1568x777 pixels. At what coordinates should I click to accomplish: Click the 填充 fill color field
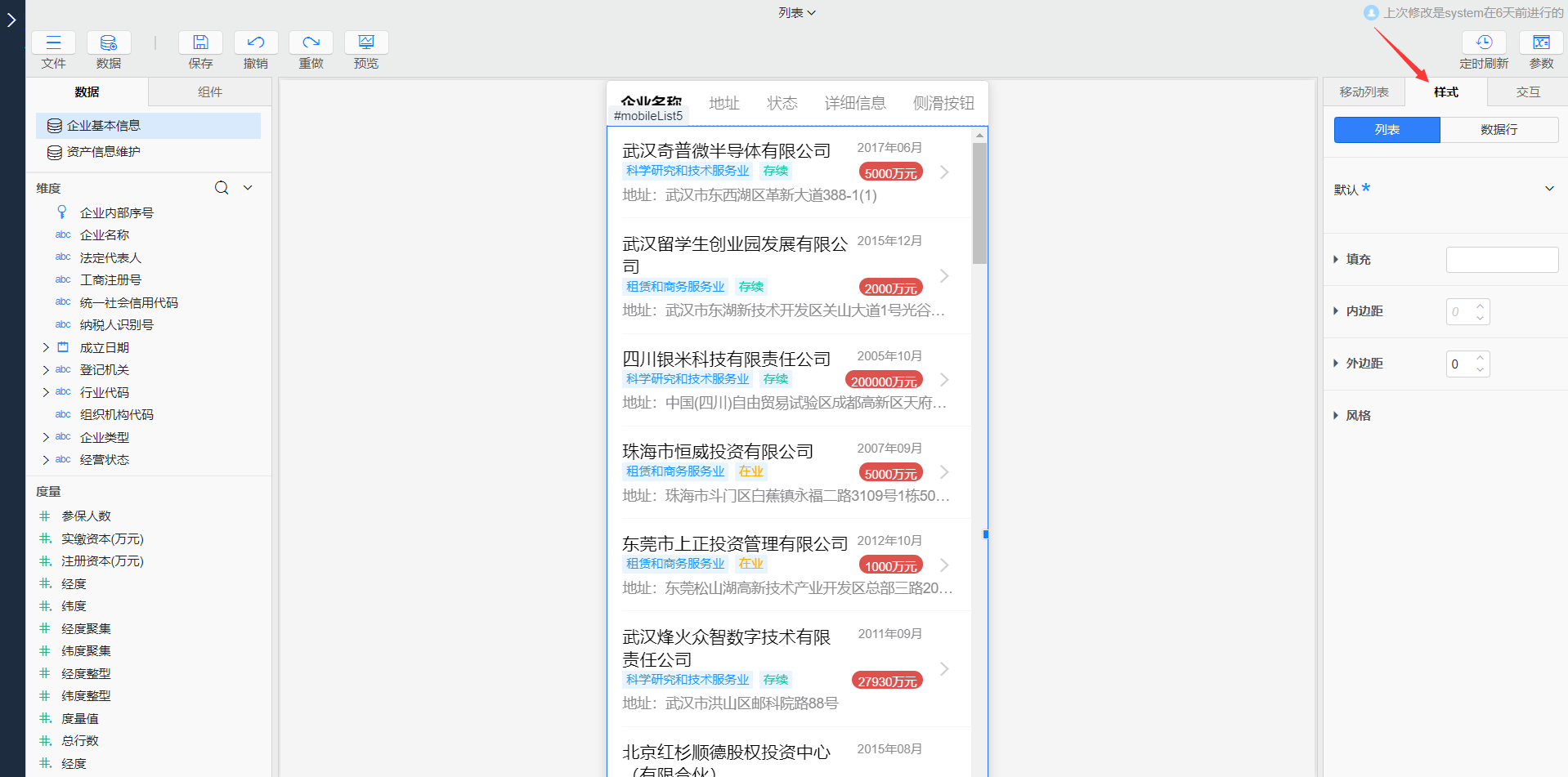click(1501, 259)
